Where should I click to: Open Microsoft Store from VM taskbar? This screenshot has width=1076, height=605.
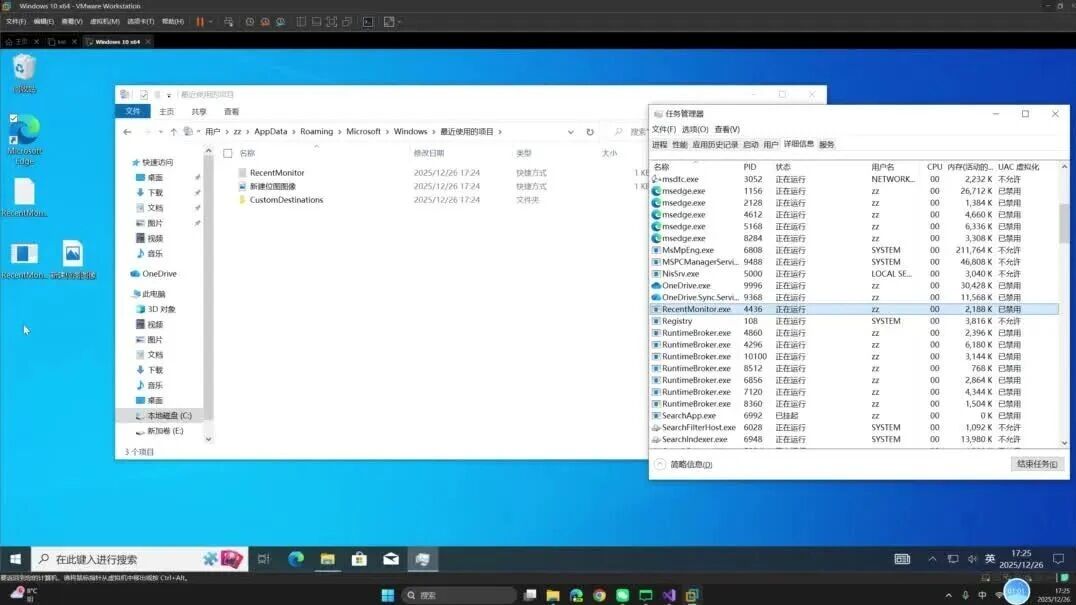[359, 559]
